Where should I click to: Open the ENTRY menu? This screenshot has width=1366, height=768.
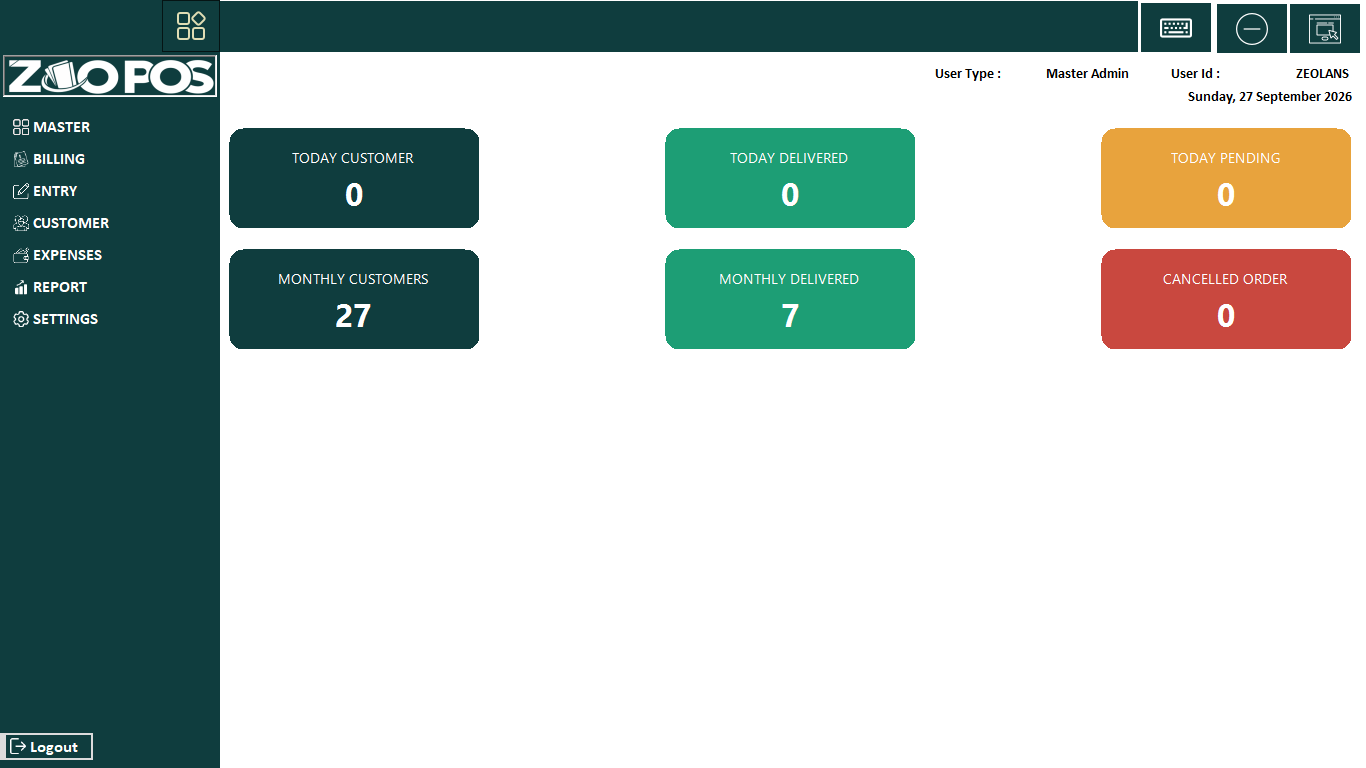(45, 191)
